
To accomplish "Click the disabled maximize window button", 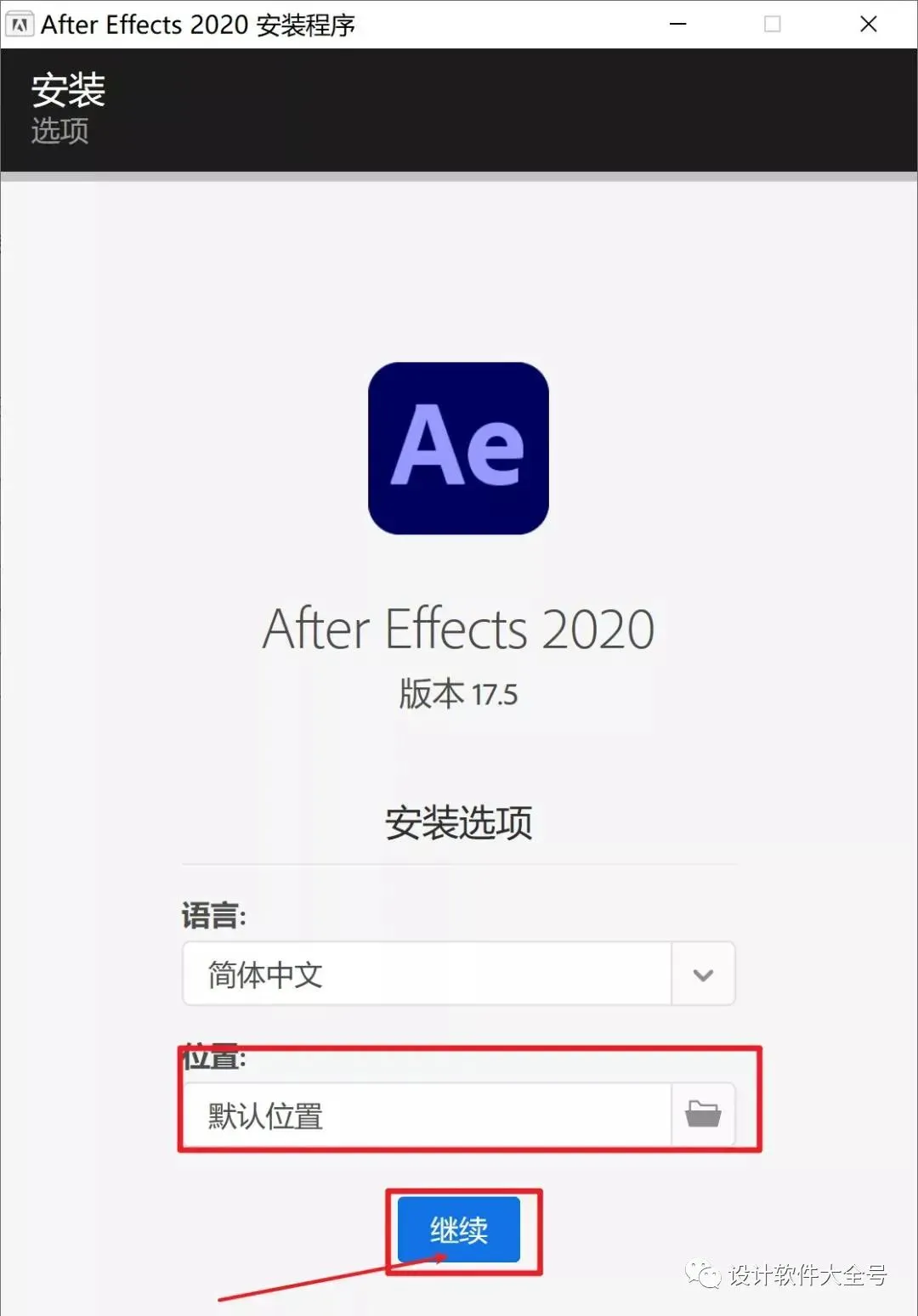I will pos(772,25).
